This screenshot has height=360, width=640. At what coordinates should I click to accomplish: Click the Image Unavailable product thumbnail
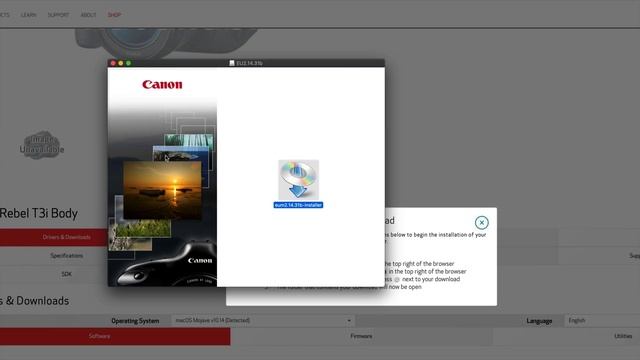point(42,144)
